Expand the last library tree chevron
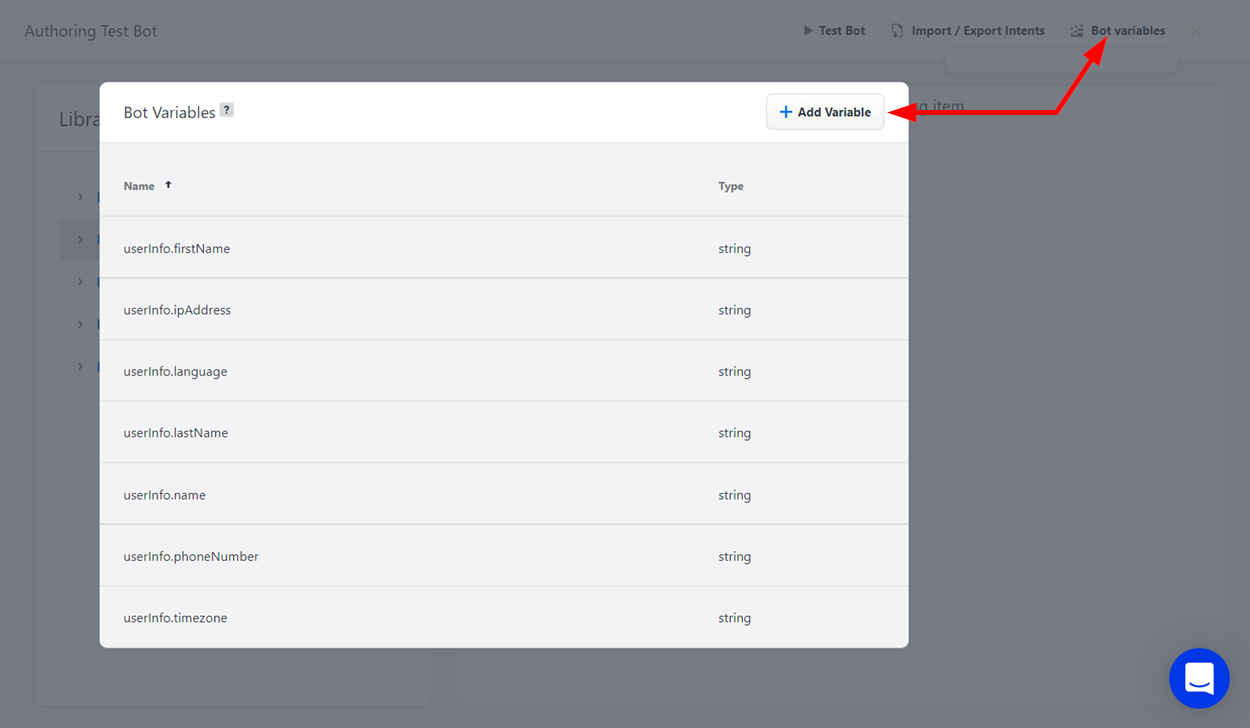This screenshot has height=728, width=1250. [81, 367]
